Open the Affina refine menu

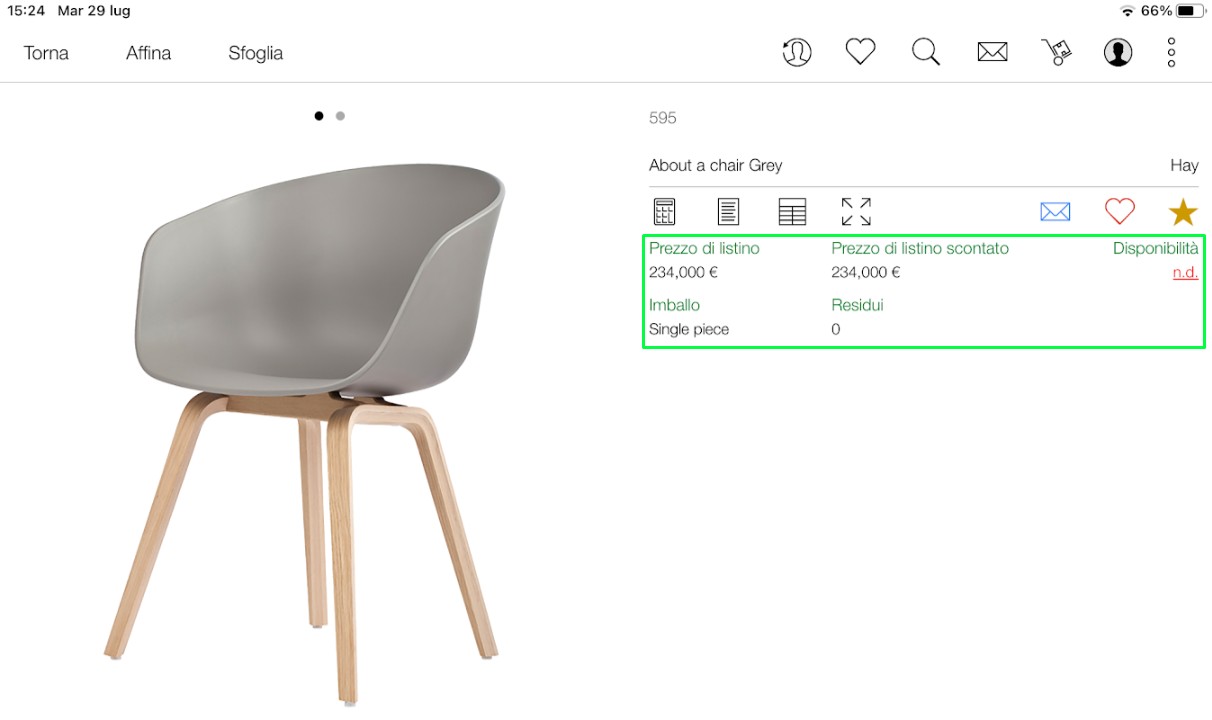click(148, 53)
